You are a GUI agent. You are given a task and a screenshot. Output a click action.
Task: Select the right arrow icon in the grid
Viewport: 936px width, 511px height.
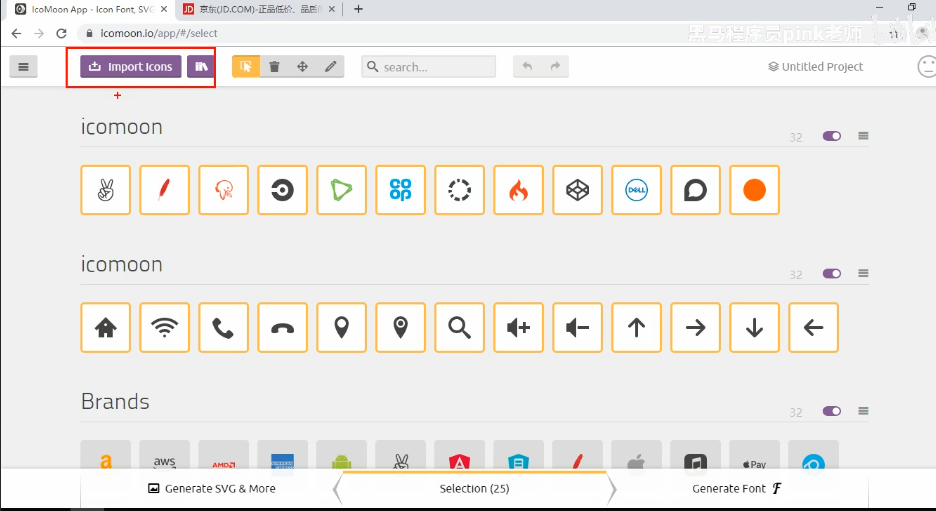point(695,327)
